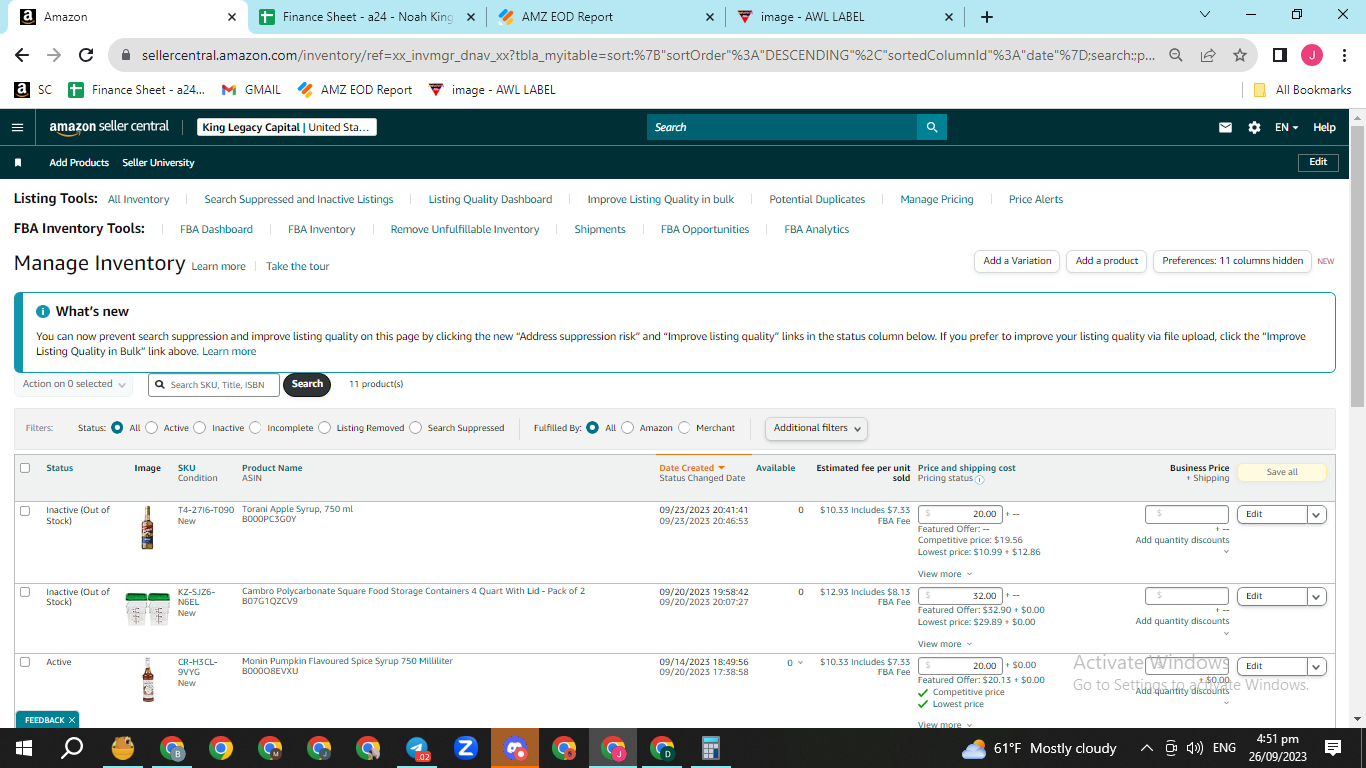Select Fulfilled By Amazon radio

click(x=627, y=428)
